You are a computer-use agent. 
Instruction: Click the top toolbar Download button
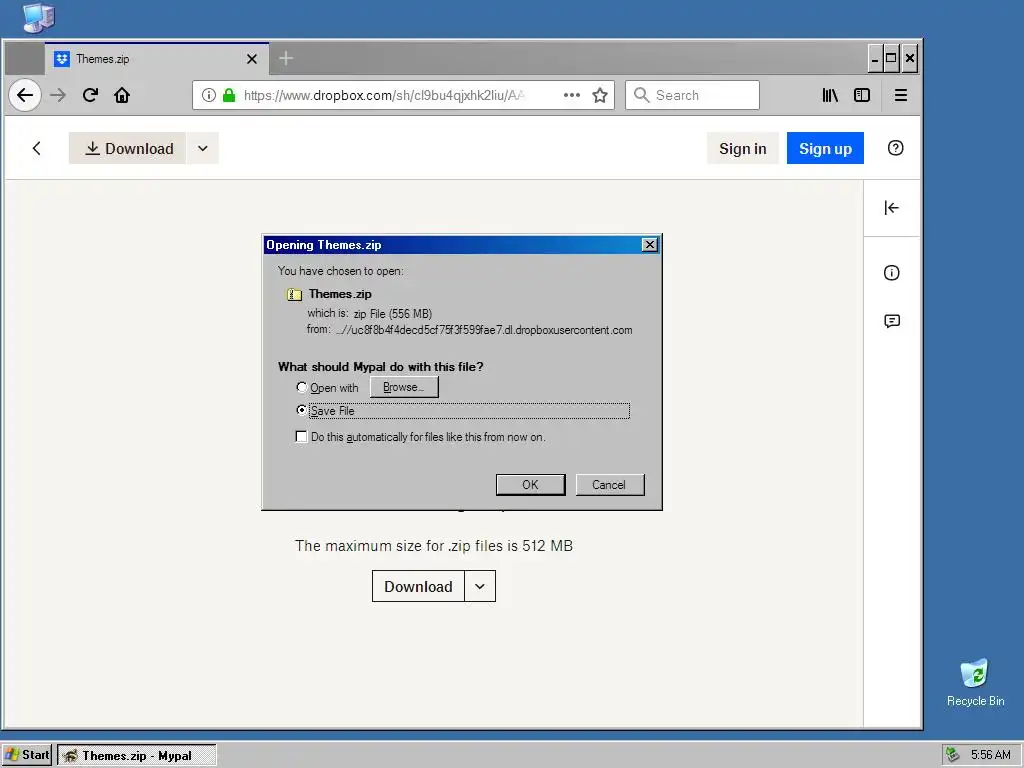pyautogui.click(x=128, y=148)
